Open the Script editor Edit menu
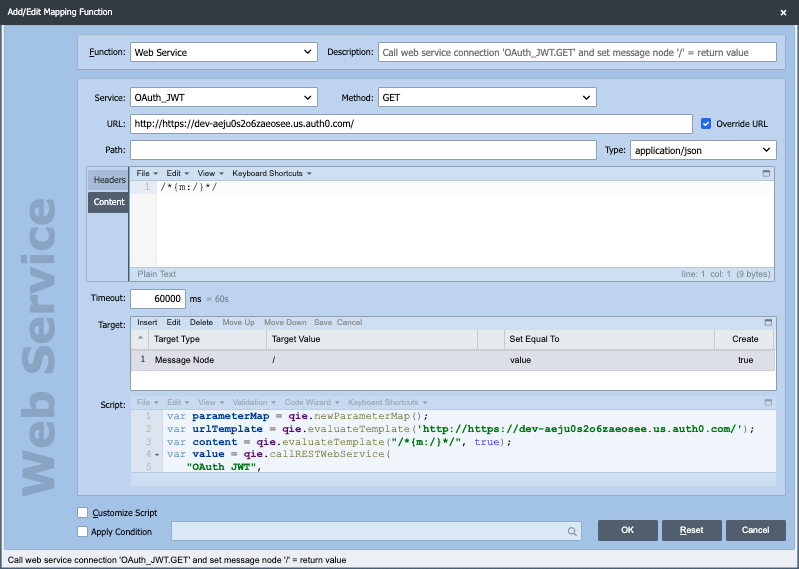Image resolution: width=799 pixels, height=569 pixels. [178, 402]
